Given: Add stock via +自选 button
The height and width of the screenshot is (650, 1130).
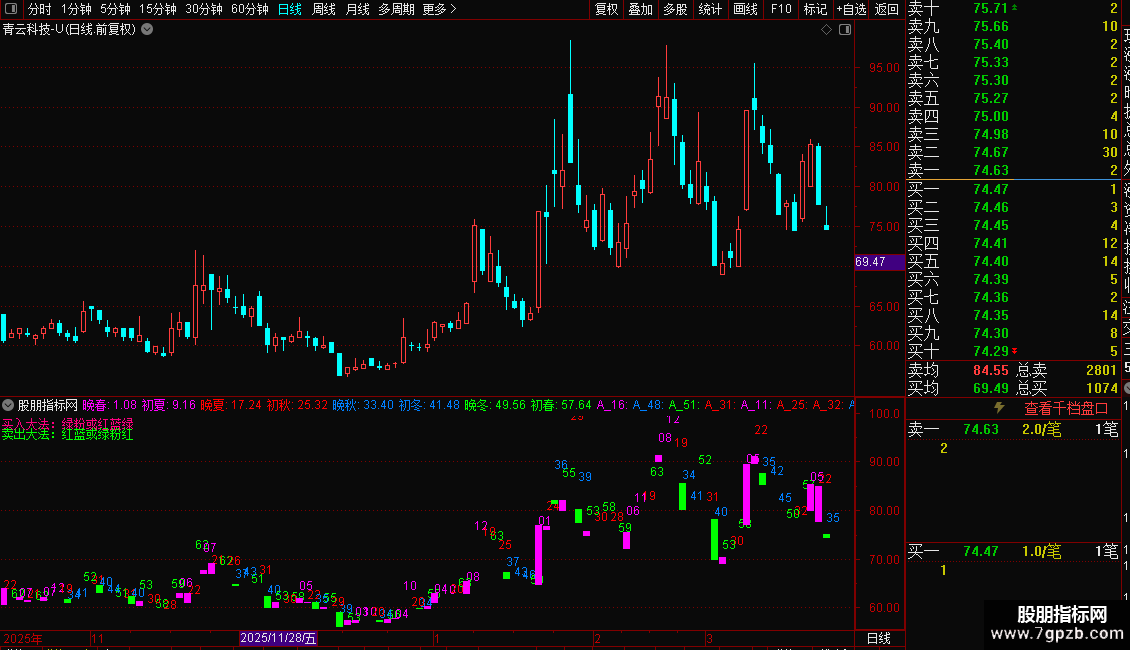Looking at the screenshot, I should point(851,9).
